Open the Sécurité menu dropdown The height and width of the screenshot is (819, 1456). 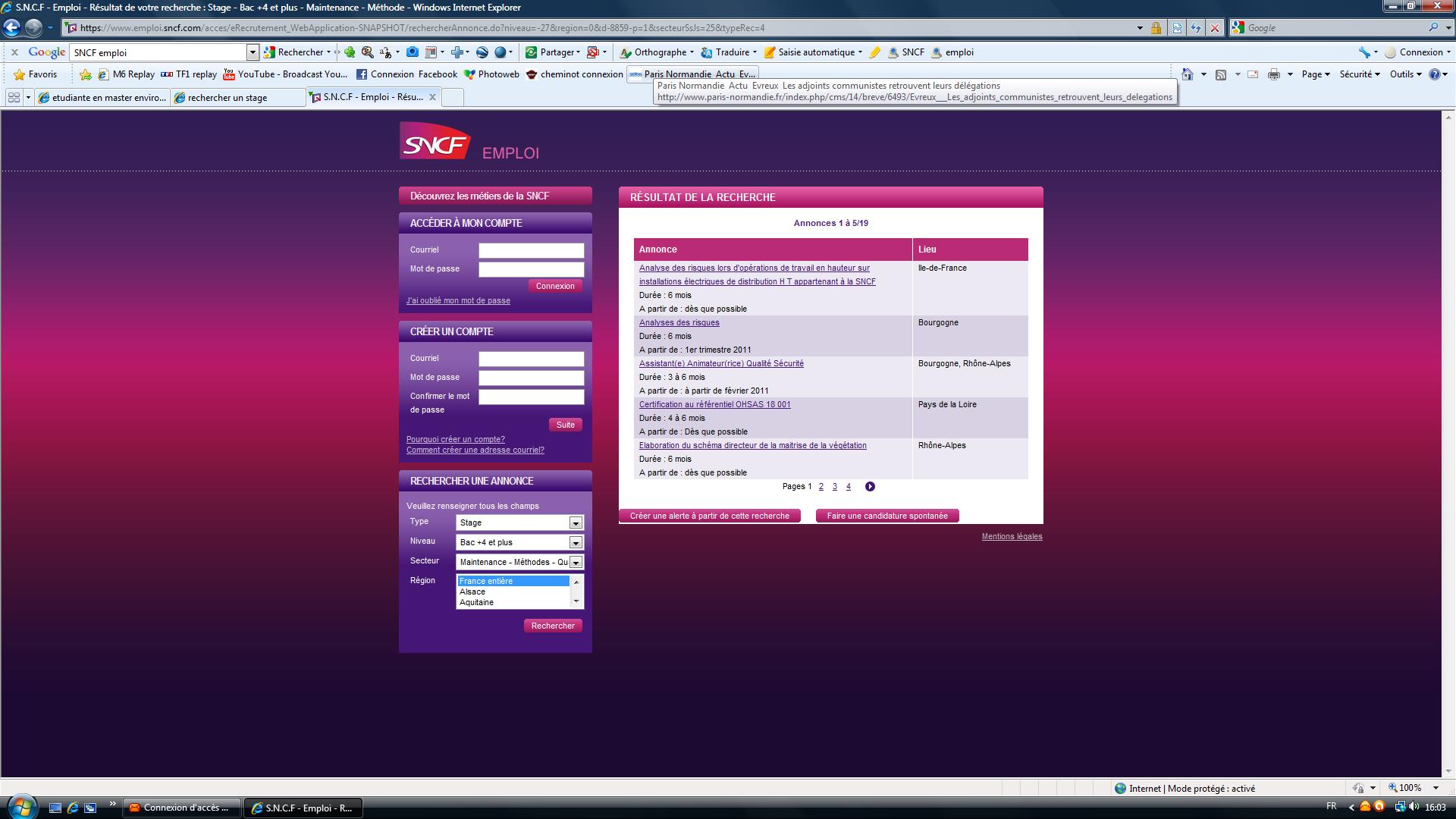tap(1360, 74)
